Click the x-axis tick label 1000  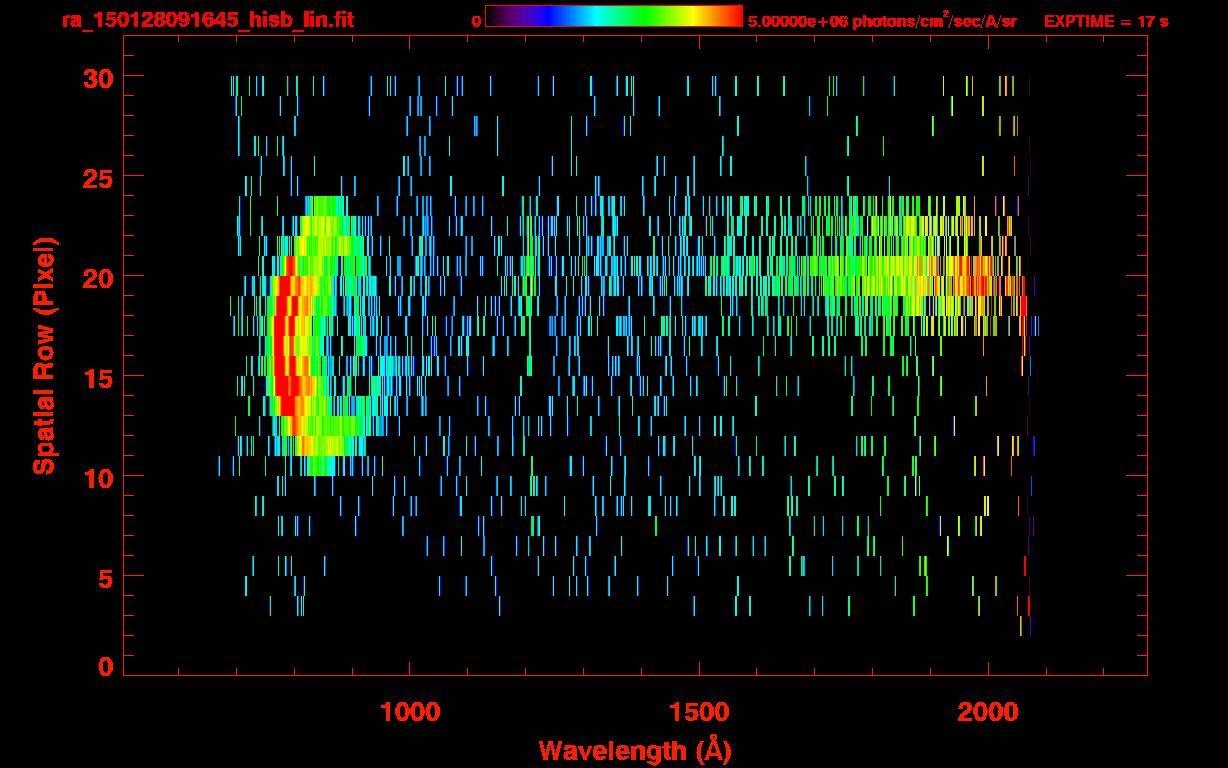click(409, 711)
